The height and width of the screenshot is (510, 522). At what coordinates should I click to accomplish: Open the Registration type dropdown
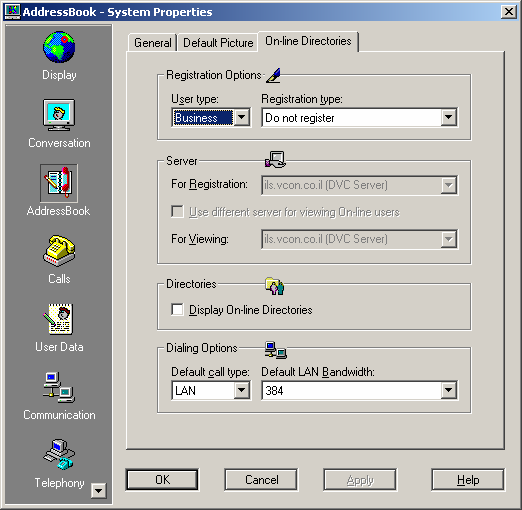449,117
